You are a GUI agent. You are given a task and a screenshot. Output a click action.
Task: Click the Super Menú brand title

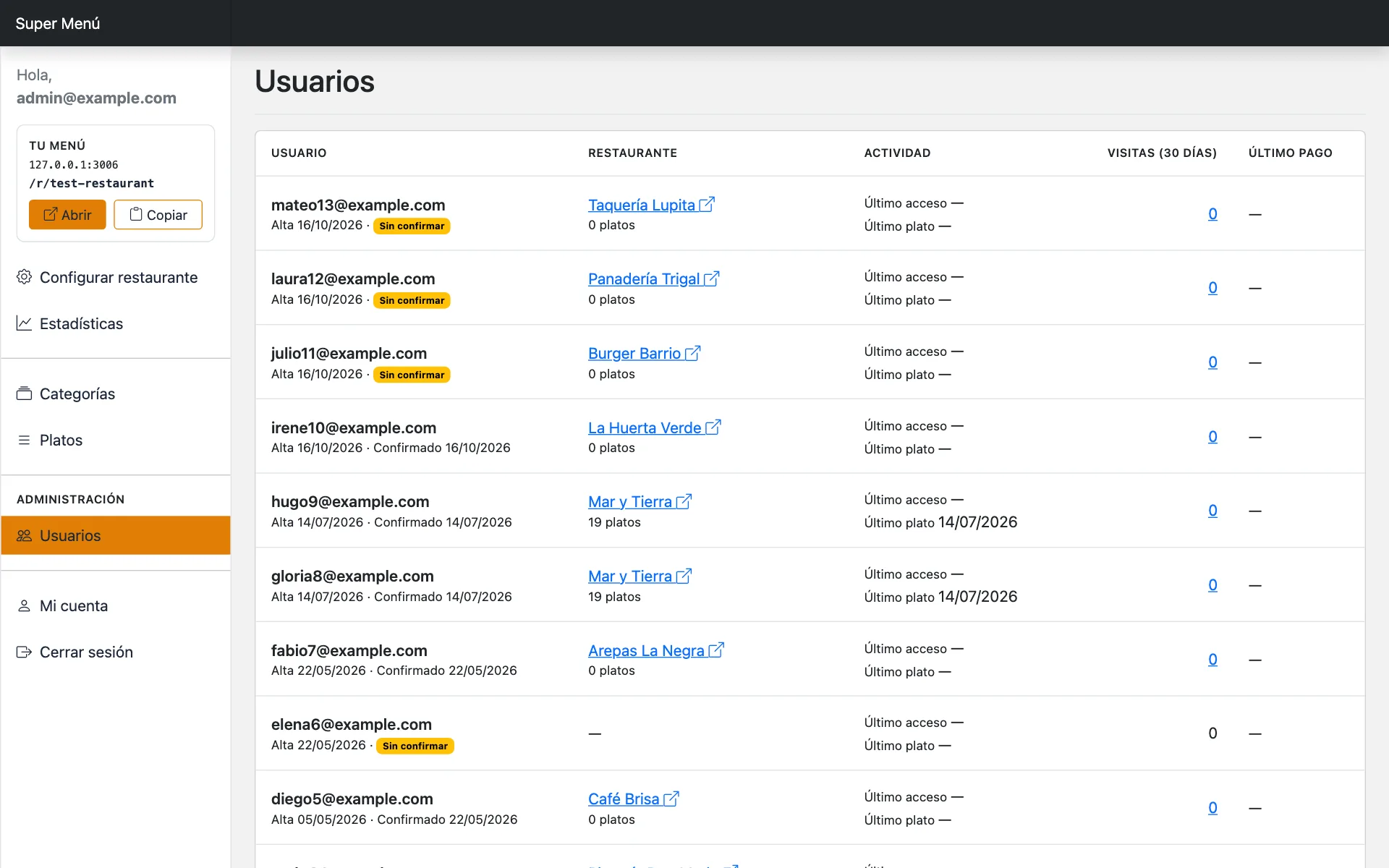click(x=58, y=23)
